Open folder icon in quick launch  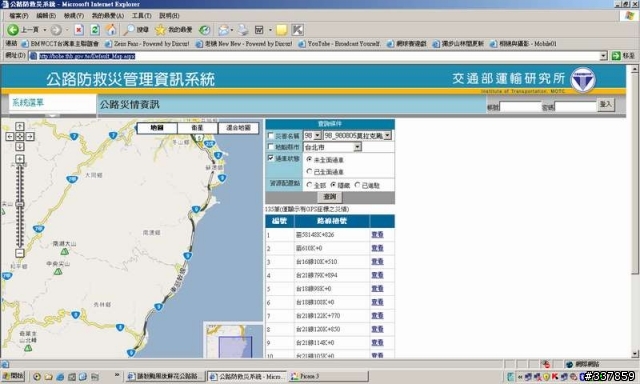tap(48, 377)
